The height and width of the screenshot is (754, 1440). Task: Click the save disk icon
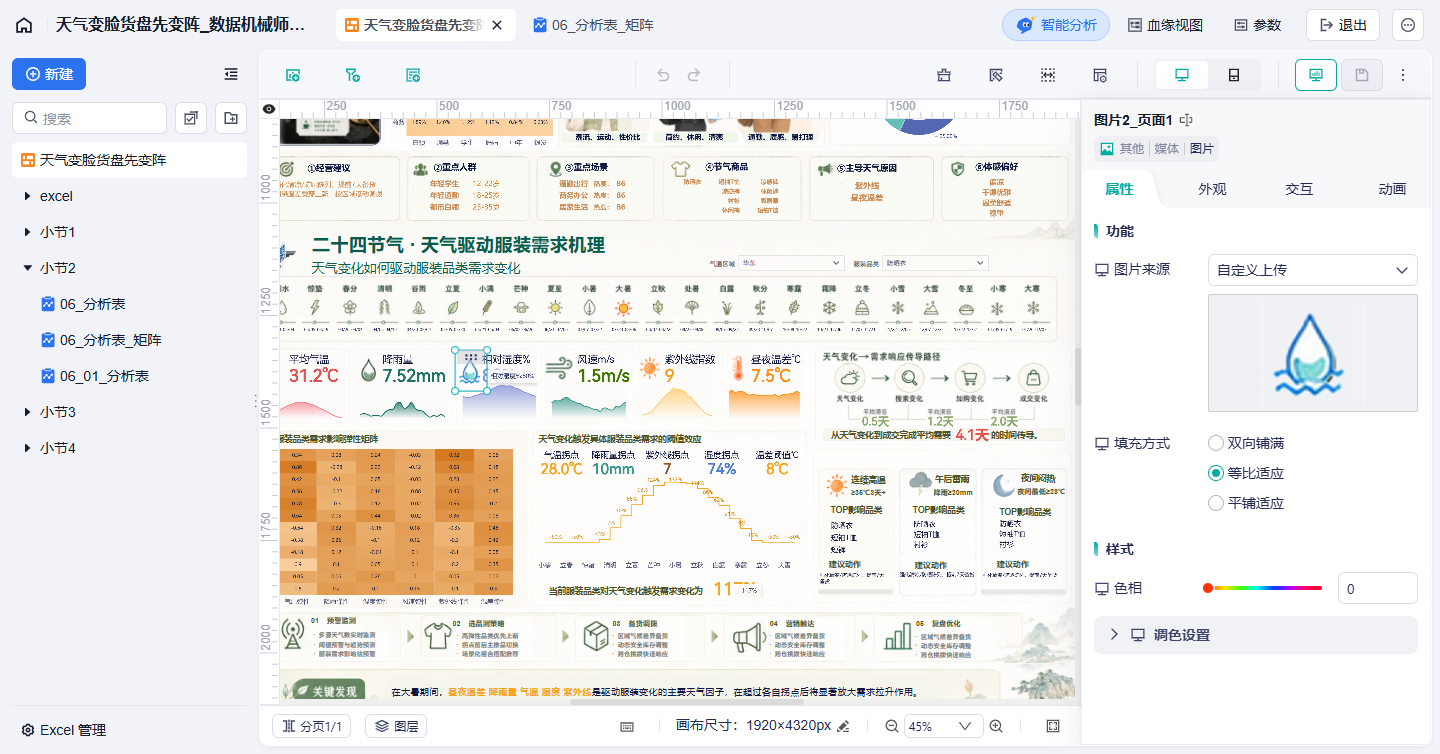click(x=1362, y=75)
